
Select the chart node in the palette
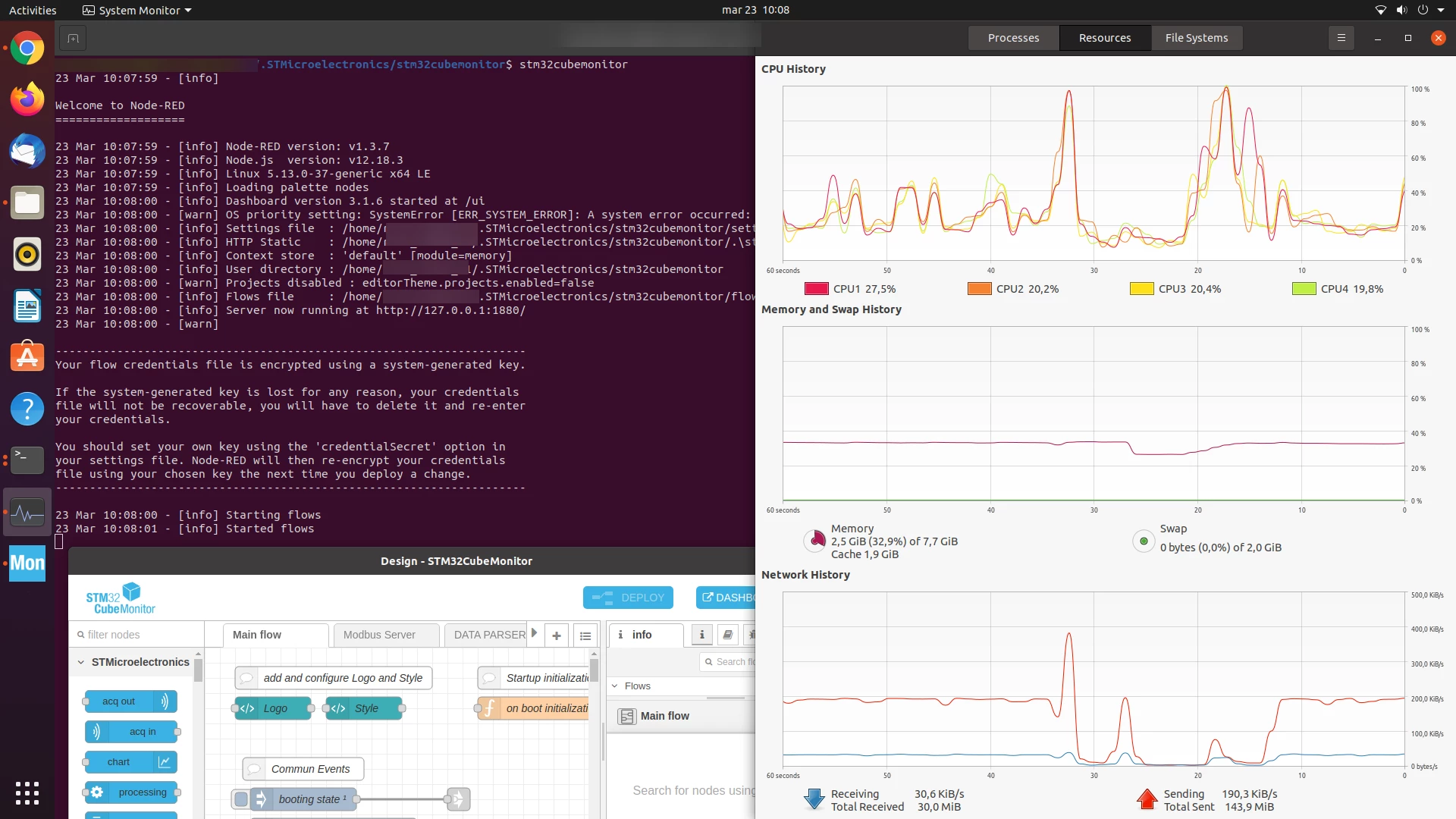(x=131, y=762)
